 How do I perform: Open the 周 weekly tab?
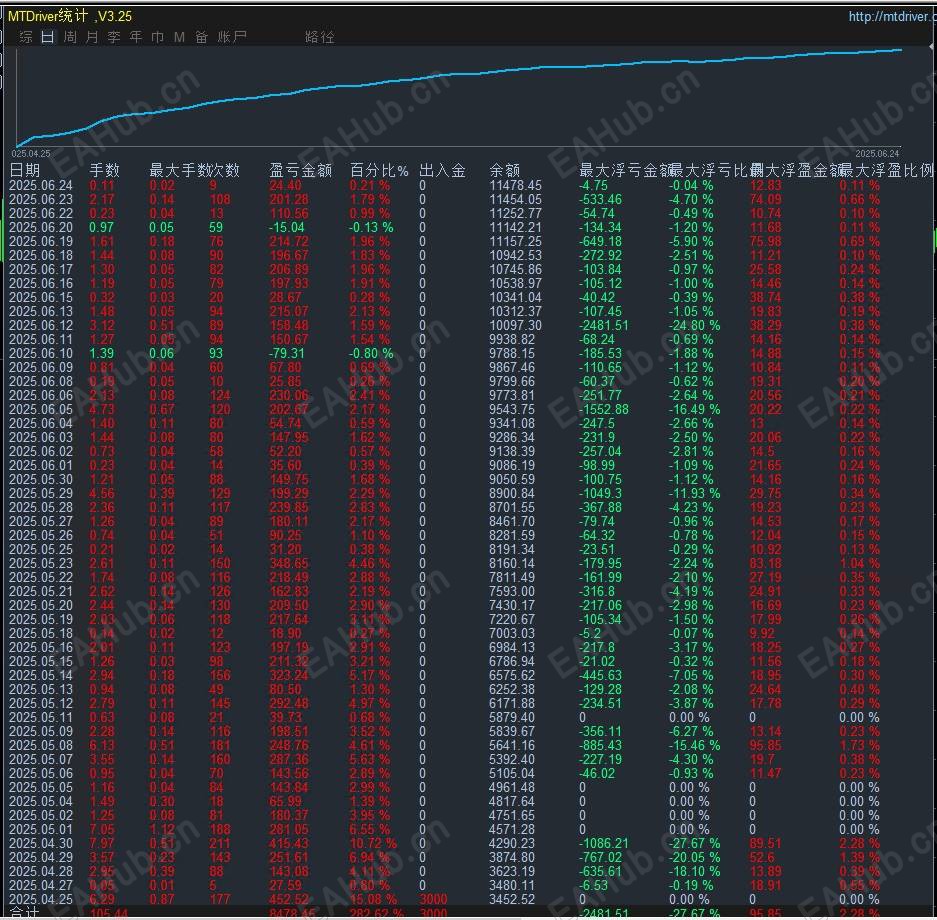70,37
